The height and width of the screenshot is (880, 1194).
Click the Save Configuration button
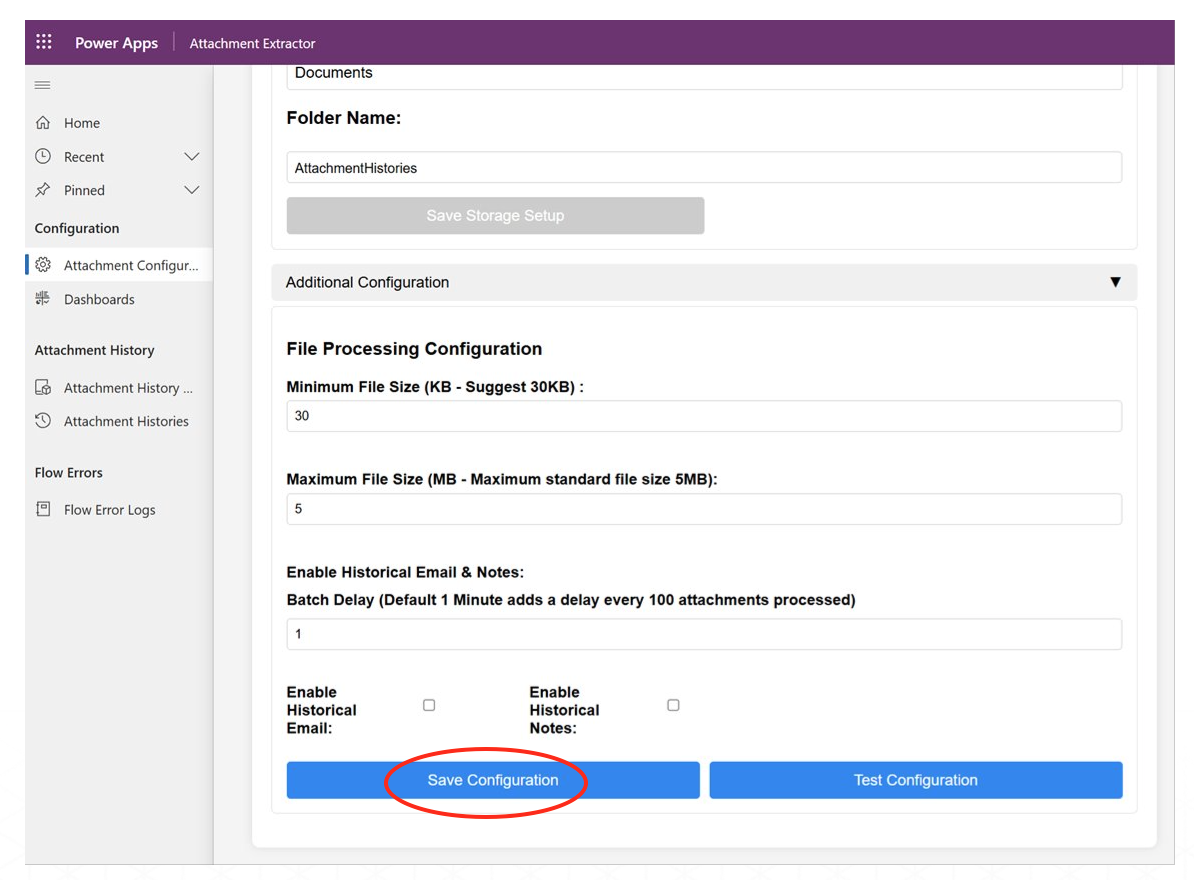click(x=493, y=780)
